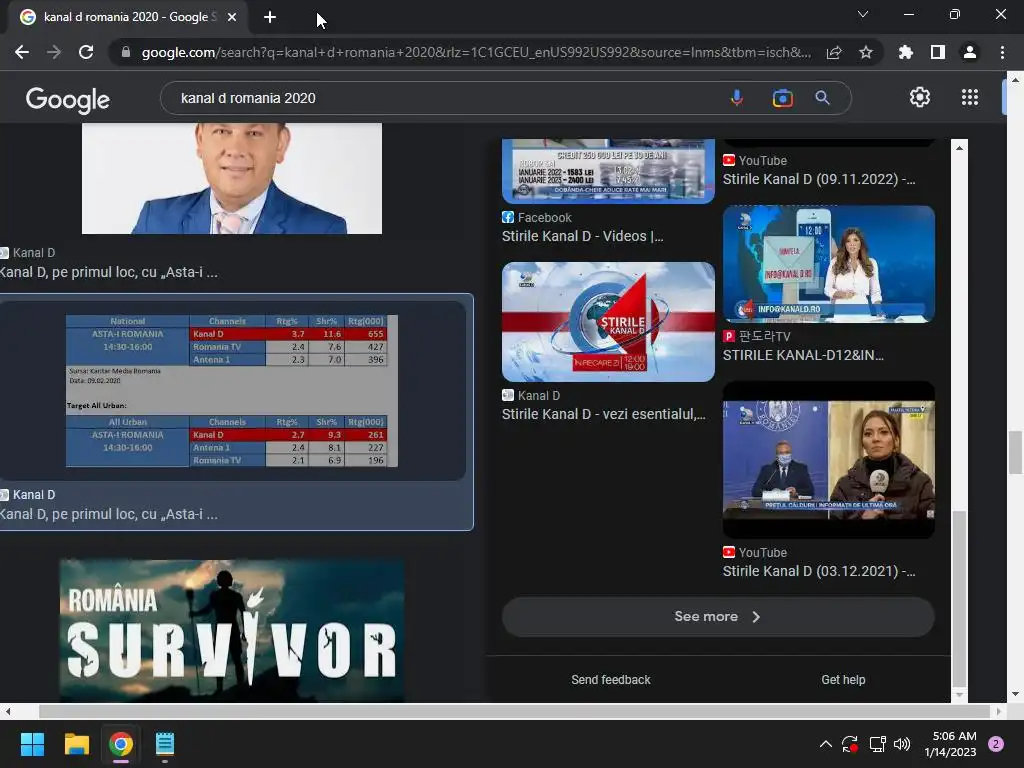Open a new browser tab

pyautogui.click(x=270, y=18)
